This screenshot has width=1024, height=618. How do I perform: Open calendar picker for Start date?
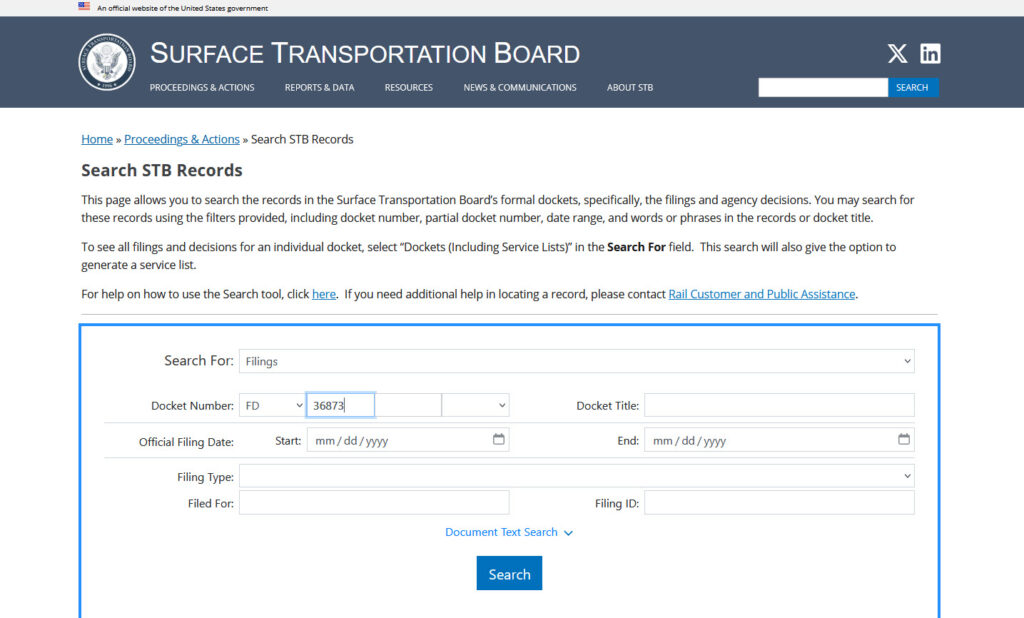(x=498, y=439)
